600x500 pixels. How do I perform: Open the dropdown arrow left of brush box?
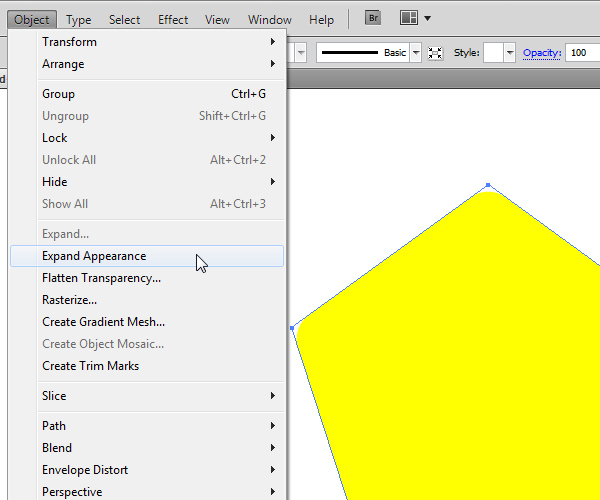coord(301,53)
